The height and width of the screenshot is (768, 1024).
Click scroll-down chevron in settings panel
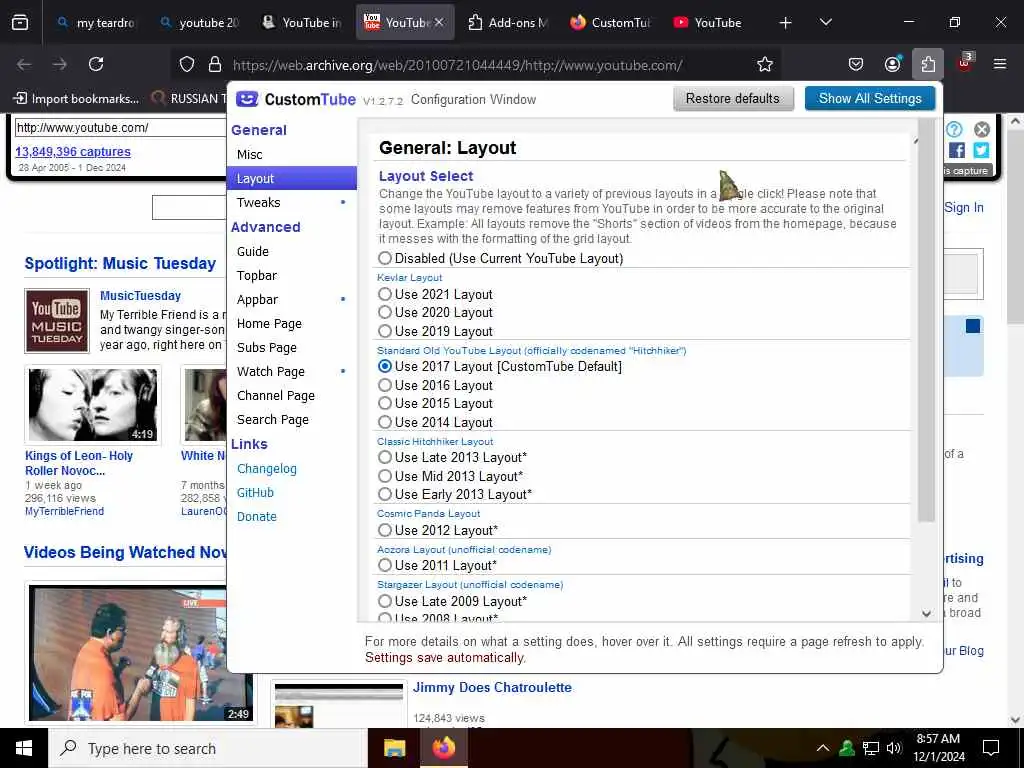926,613
